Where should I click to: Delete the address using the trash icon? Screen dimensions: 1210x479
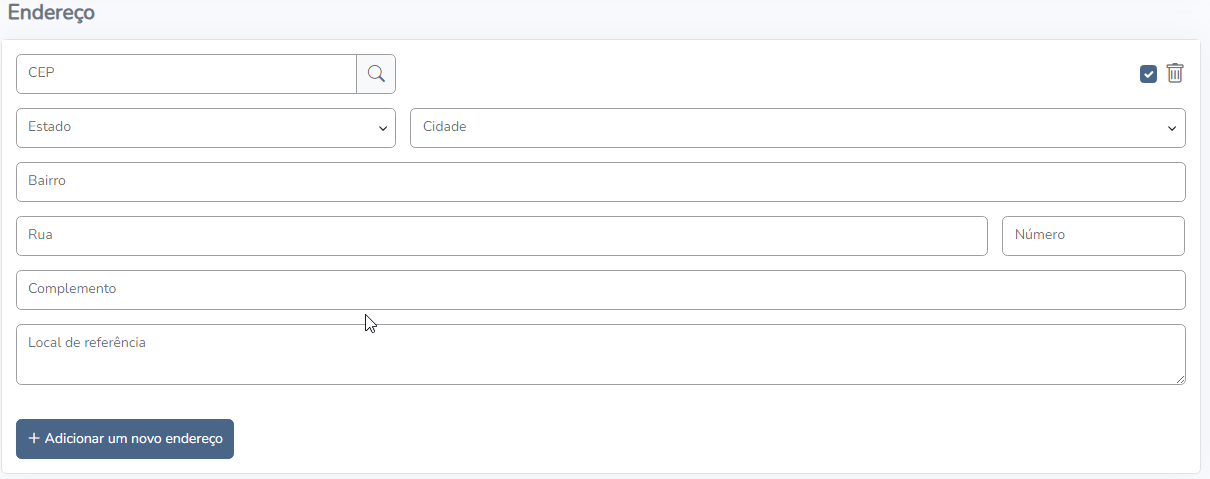(1175, 73)
